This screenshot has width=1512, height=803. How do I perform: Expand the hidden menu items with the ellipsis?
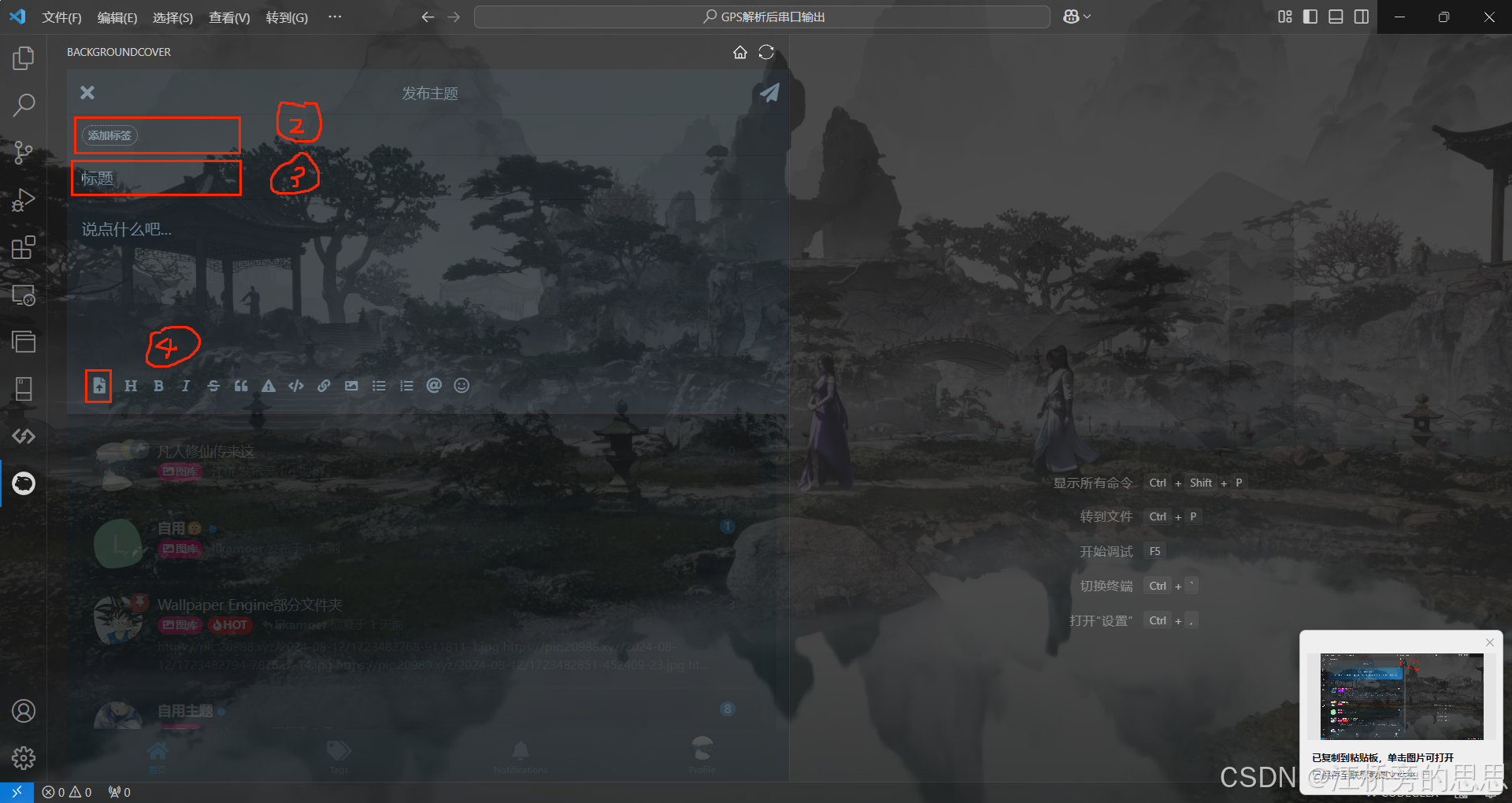click(x=335, y=17)
